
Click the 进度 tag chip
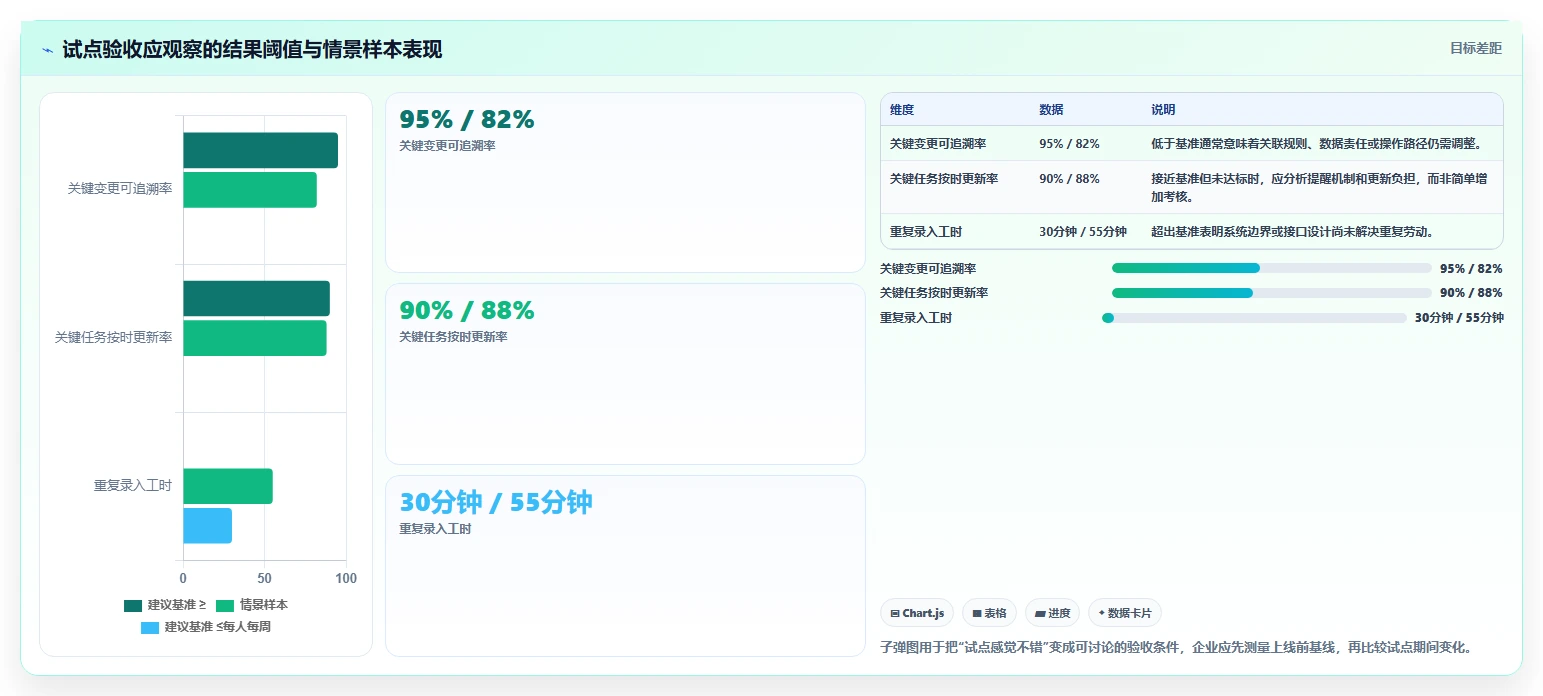point(1052,613)
